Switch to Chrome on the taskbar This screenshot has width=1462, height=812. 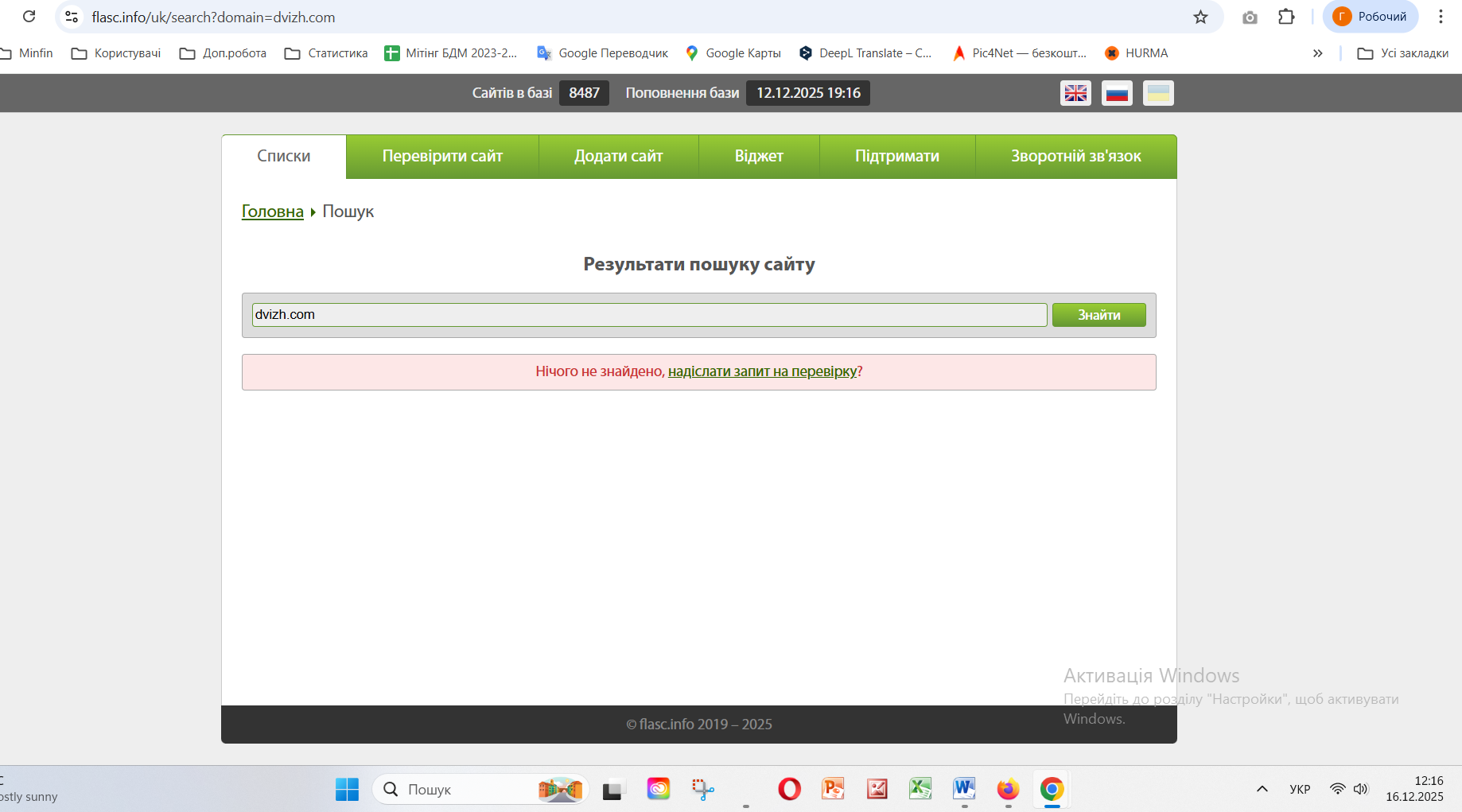click(x=1052, y=789)
